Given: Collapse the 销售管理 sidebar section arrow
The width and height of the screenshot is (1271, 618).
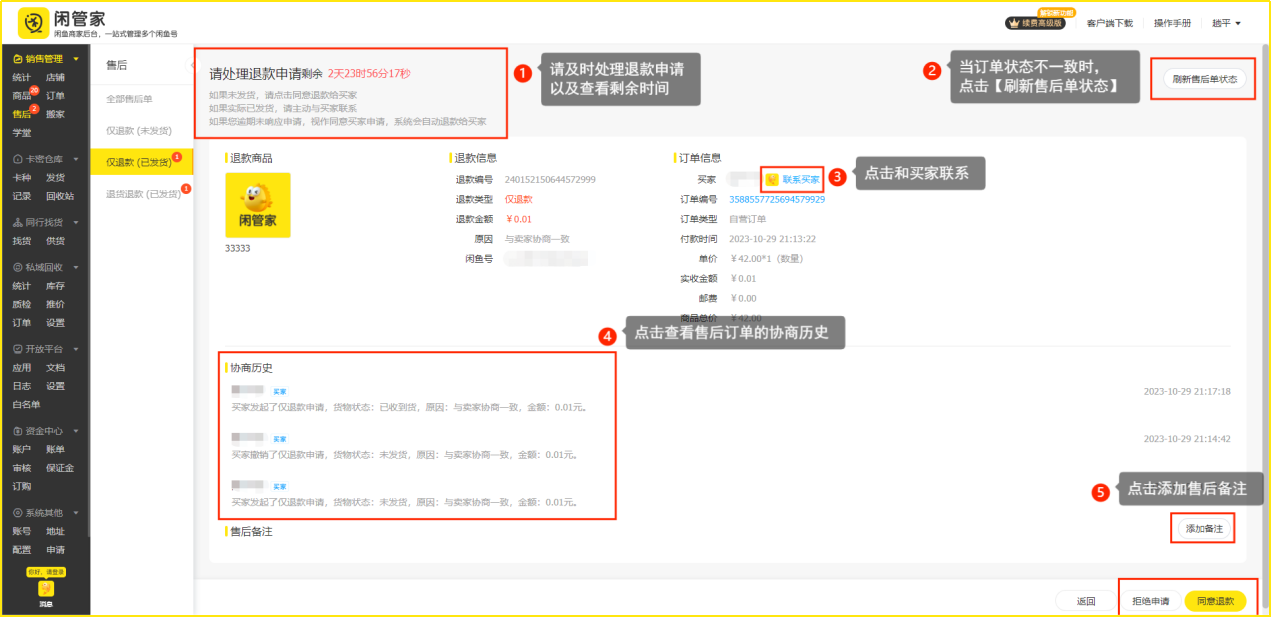Looking at the screenshot, I should 75,59.
